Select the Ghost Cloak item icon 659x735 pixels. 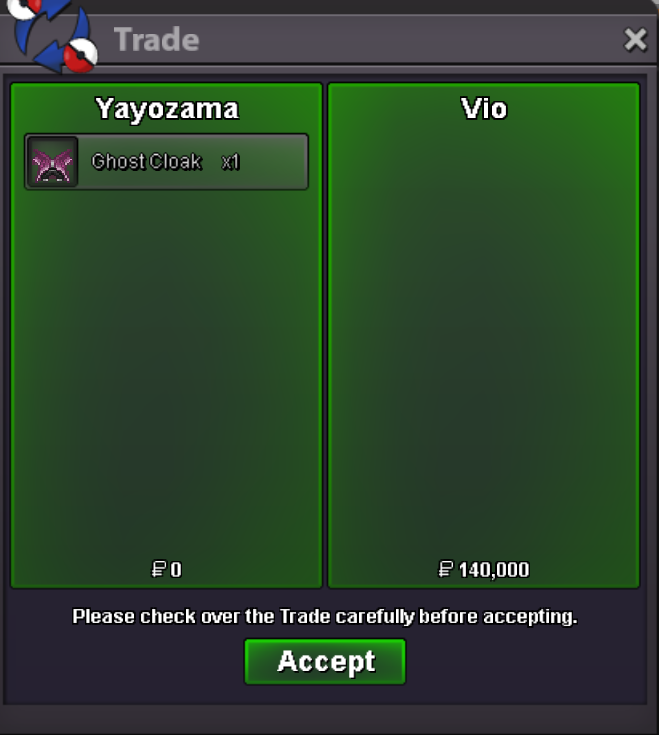pyautogui.click(x=52, y=162)
